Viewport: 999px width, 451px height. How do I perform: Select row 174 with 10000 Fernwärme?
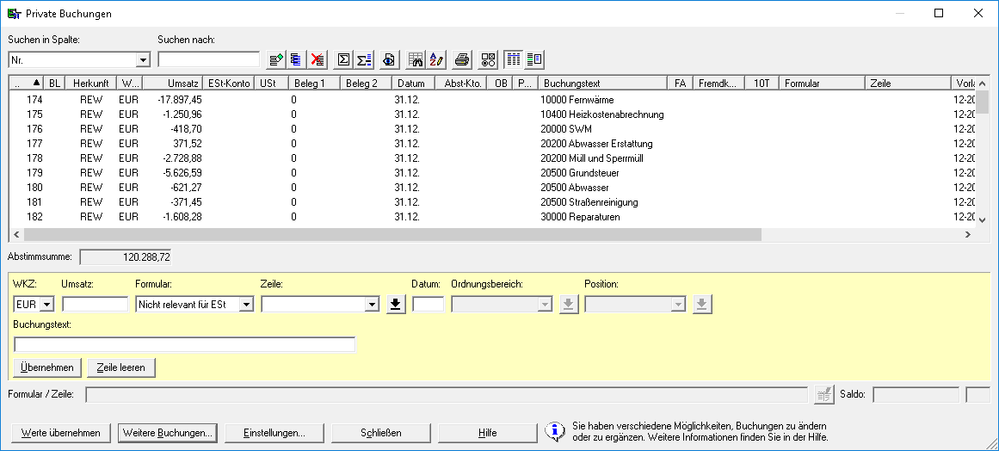[492, 99]
